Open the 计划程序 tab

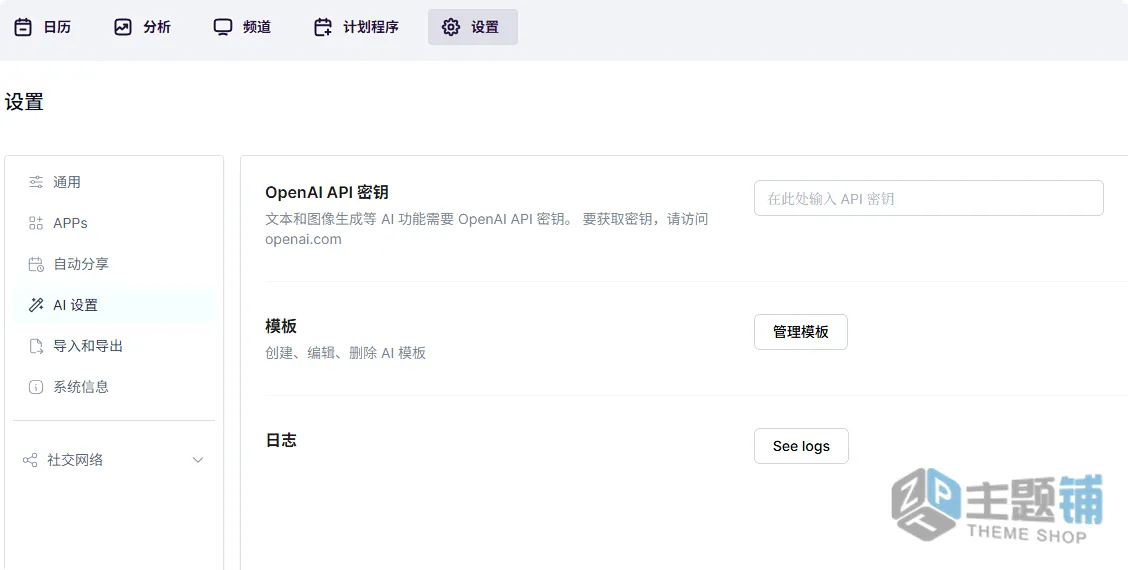point(356,27)
